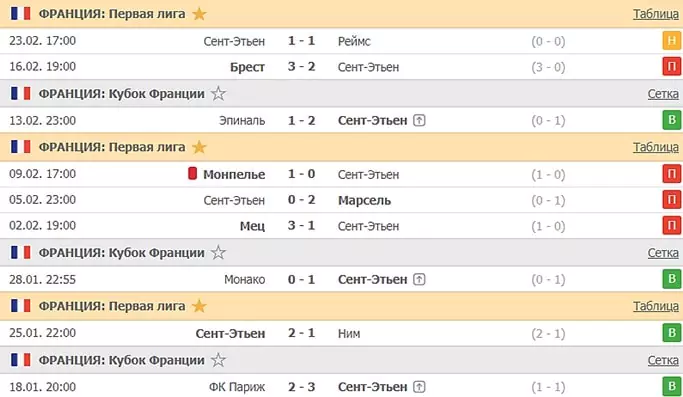Screen dimensions: 683x397
Task: Click green В badge for Ним match
Action: [672, 333]
